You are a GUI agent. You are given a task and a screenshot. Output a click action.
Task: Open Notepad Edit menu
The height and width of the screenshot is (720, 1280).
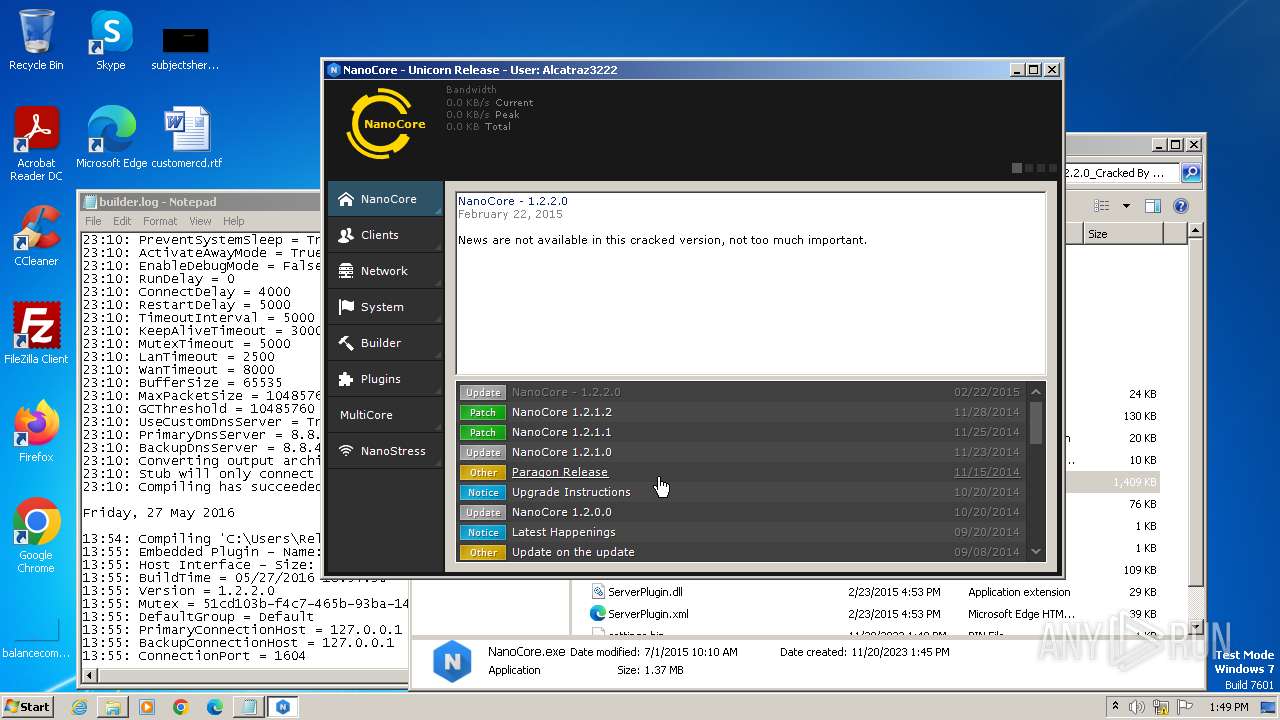122,221
